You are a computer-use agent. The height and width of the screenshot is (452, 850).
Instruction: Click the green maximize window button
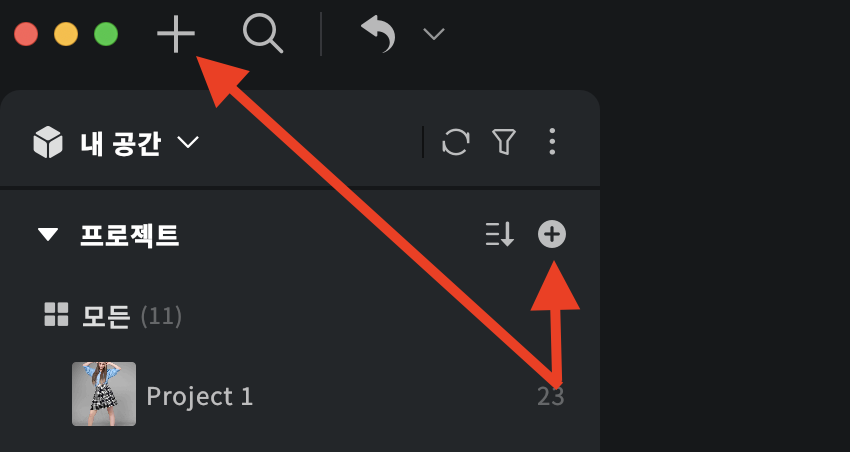click(106, 34)
